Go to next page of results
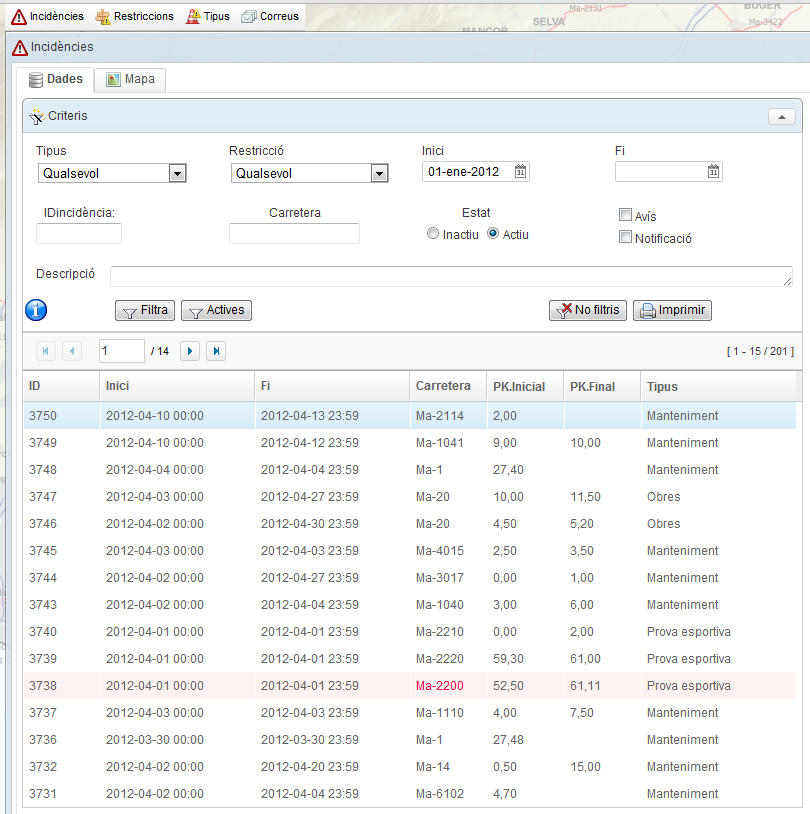Image resolution: width=810 pixels, height=814 pixels. point(189,351)
